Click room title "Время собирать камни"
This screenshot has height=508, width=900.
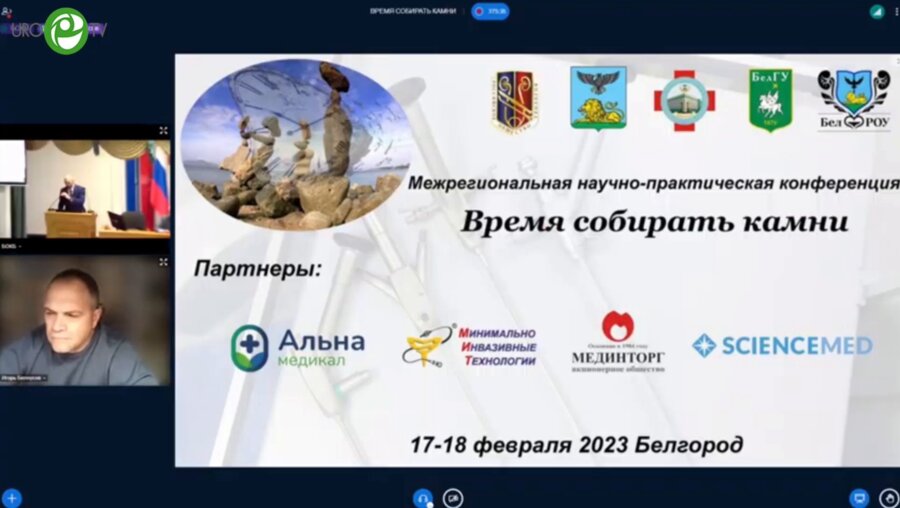coord(412,11)
